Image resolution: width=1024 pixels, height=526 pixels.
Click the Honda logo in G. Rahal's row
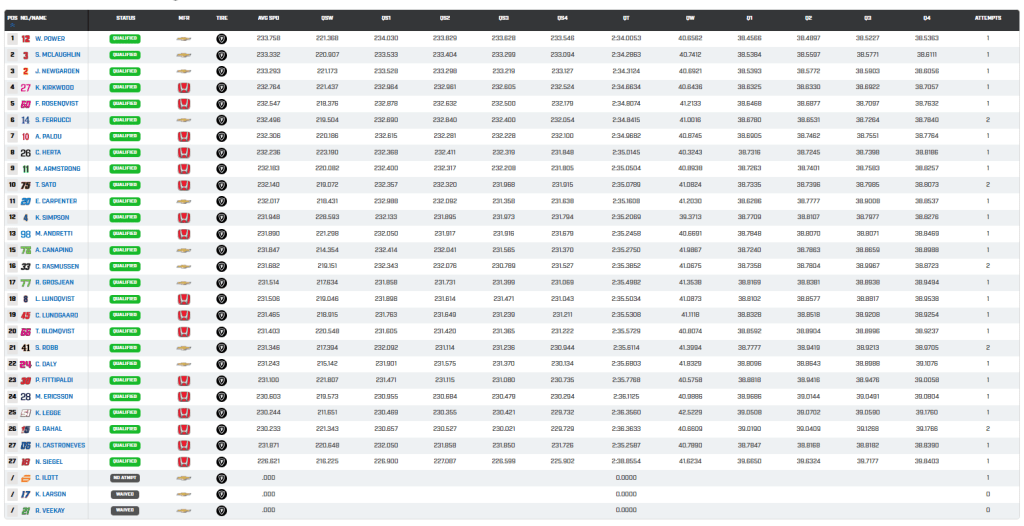[184, 429]
